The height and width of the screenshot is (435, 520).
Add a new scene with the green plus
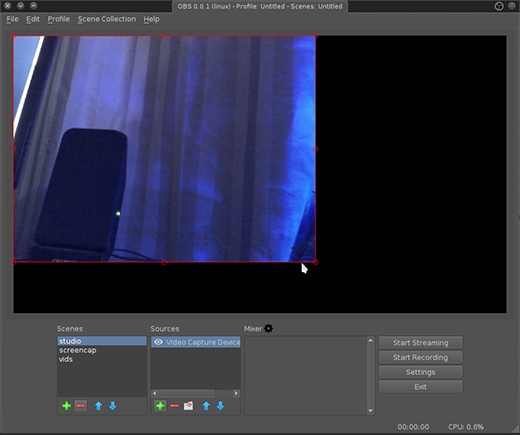coord(66,406)
